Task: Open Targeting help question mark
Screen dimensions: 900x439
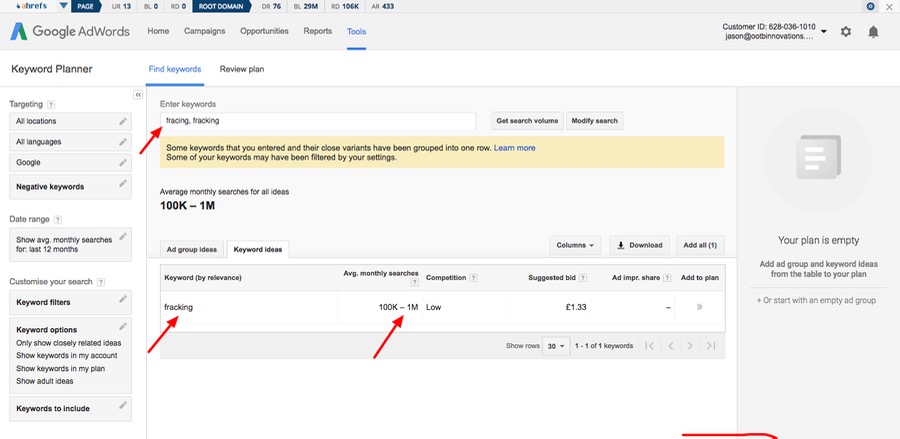Action: [x=51, y=104]
